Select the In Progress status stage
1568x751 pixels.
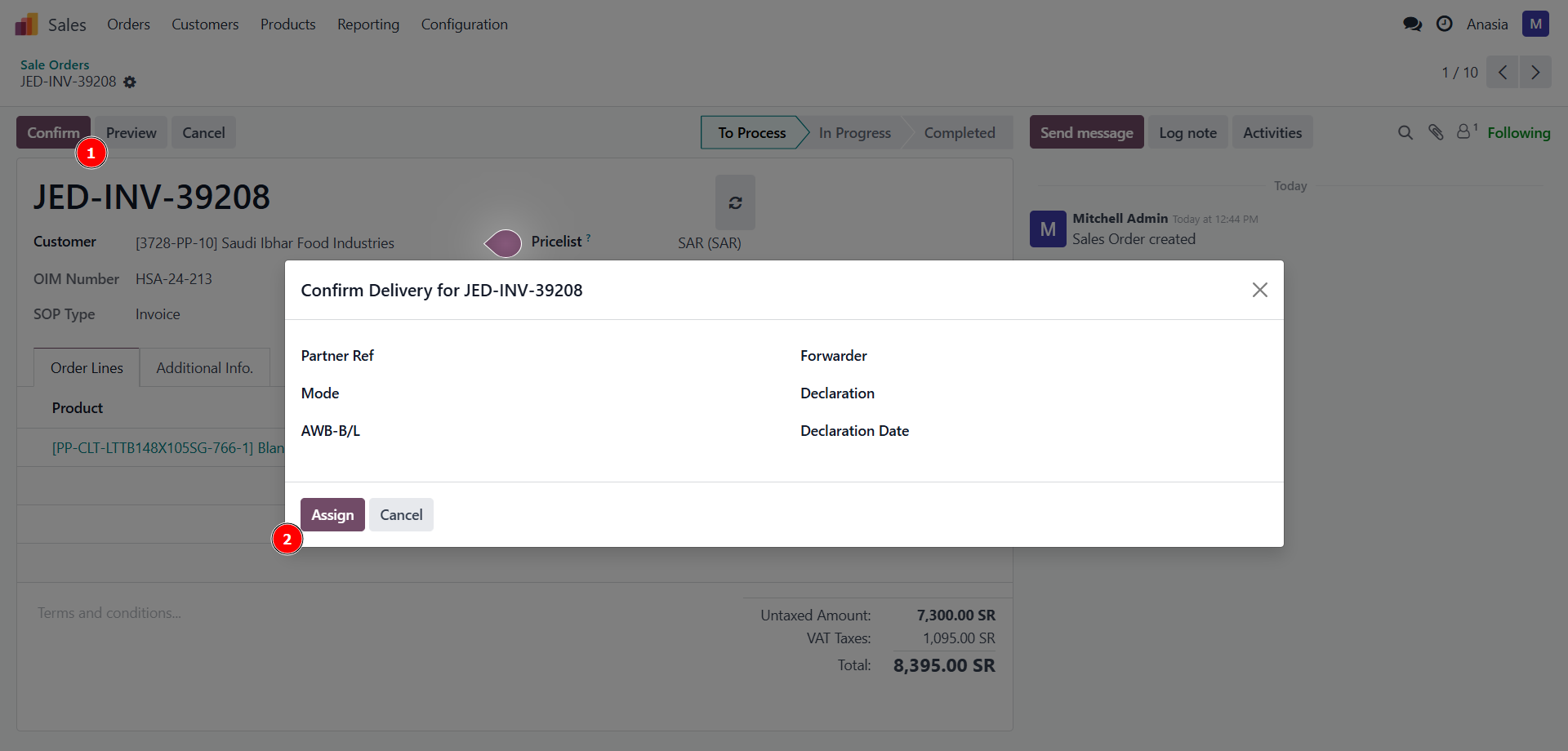[854, 133]
